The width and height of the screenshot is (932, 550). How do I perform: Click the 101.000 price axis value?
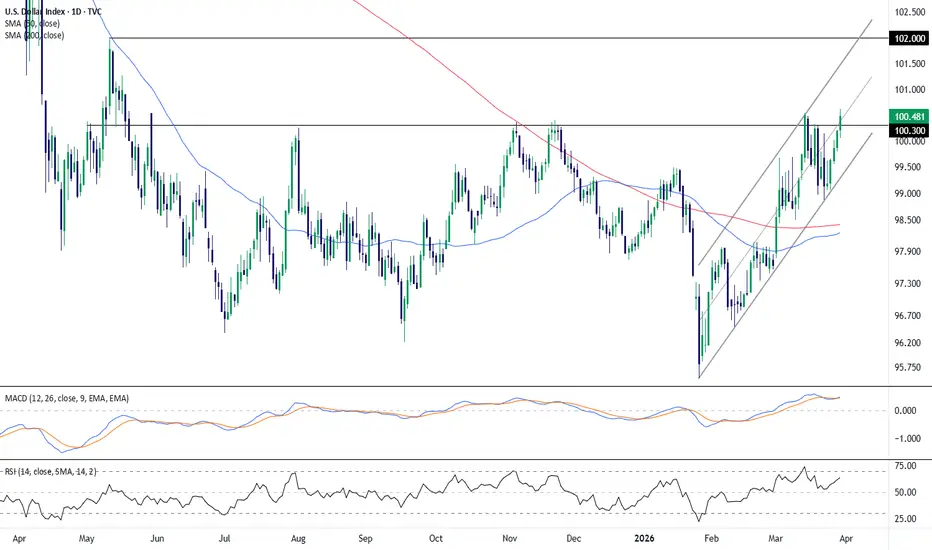tap(910, 90)
